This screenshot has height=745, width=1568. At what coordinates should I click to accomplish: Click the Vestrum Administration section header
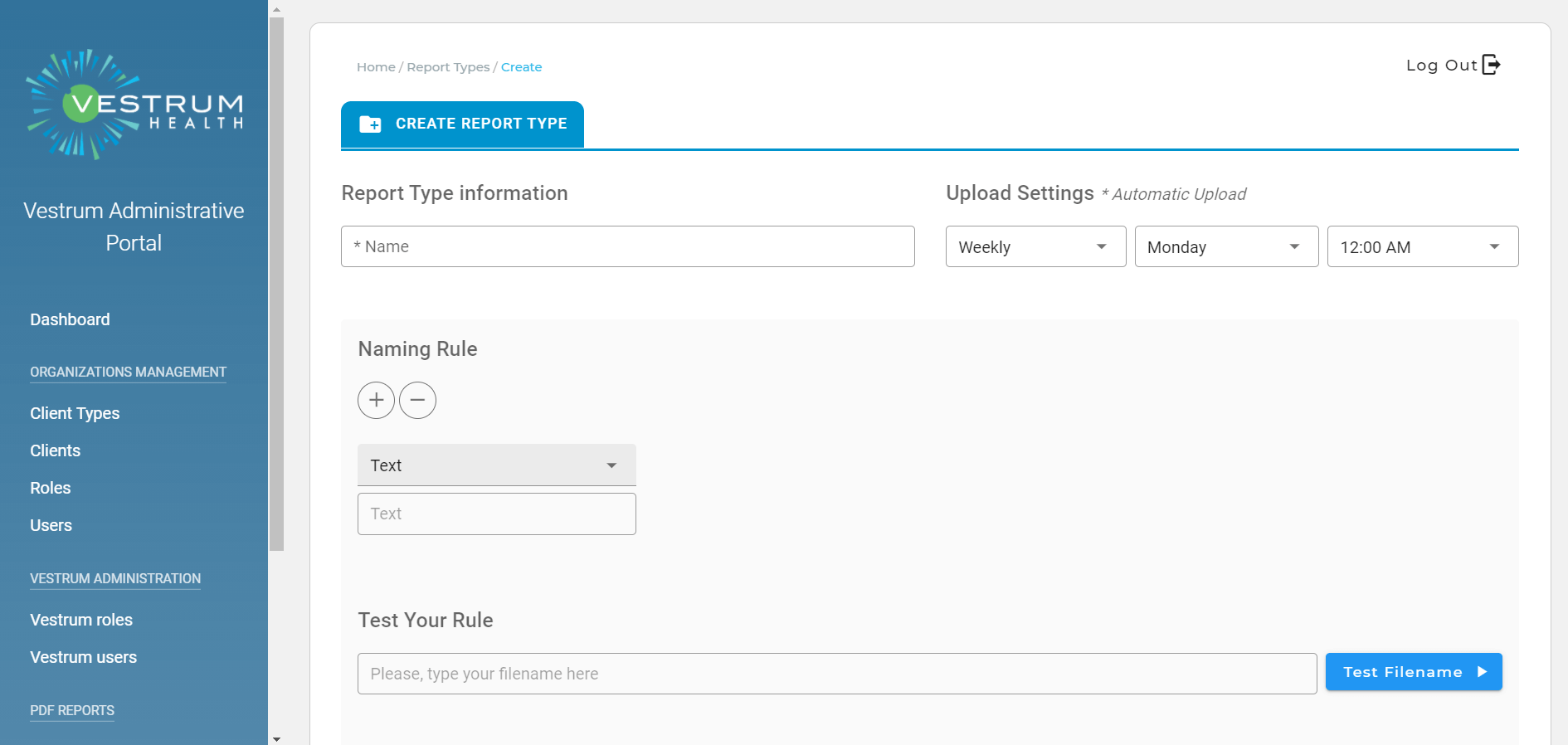pyautogui.click(x=115, y=578)
